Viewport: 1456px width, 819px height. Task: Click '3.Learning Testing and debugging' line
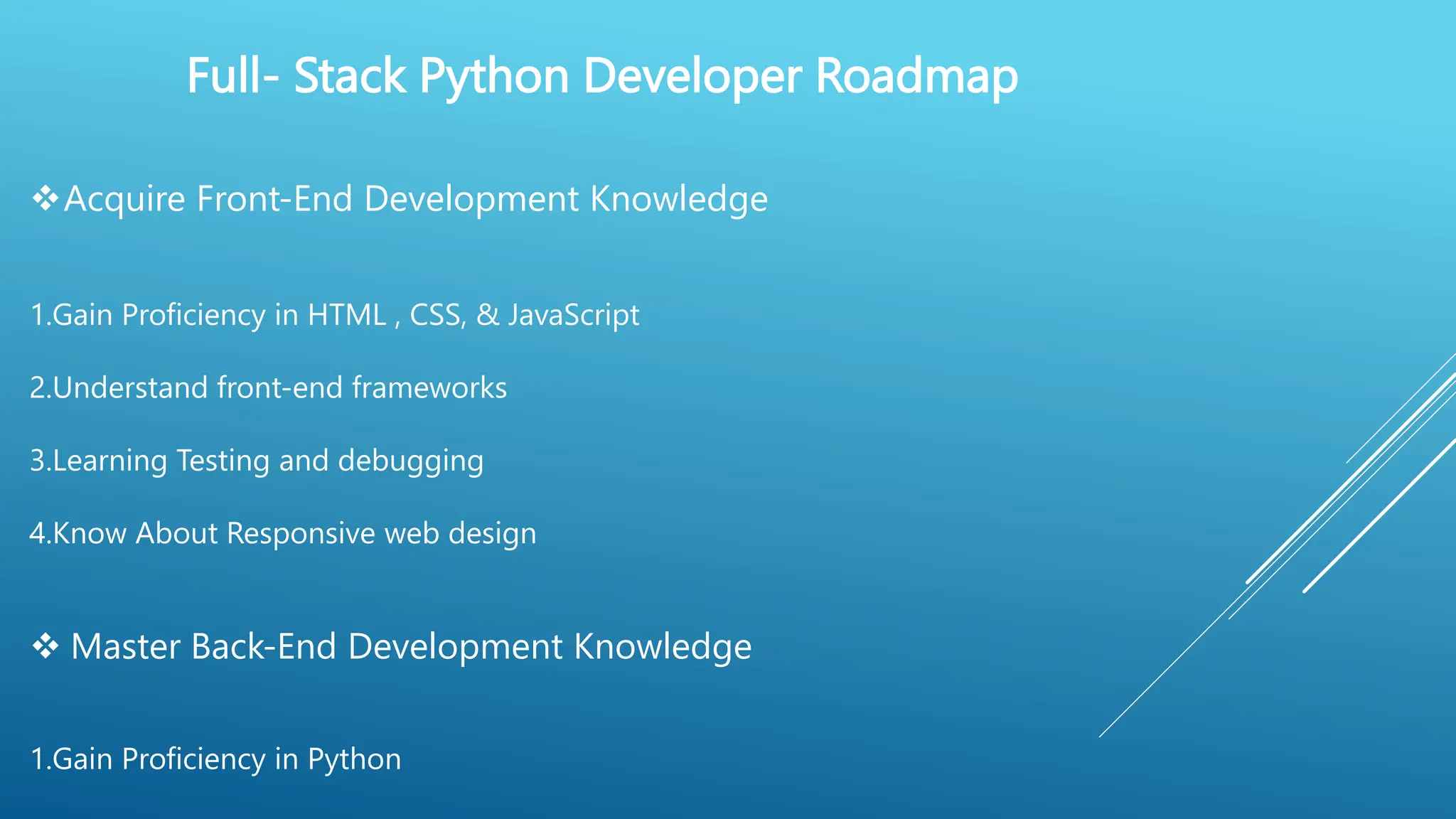click(x=257, y=461)
